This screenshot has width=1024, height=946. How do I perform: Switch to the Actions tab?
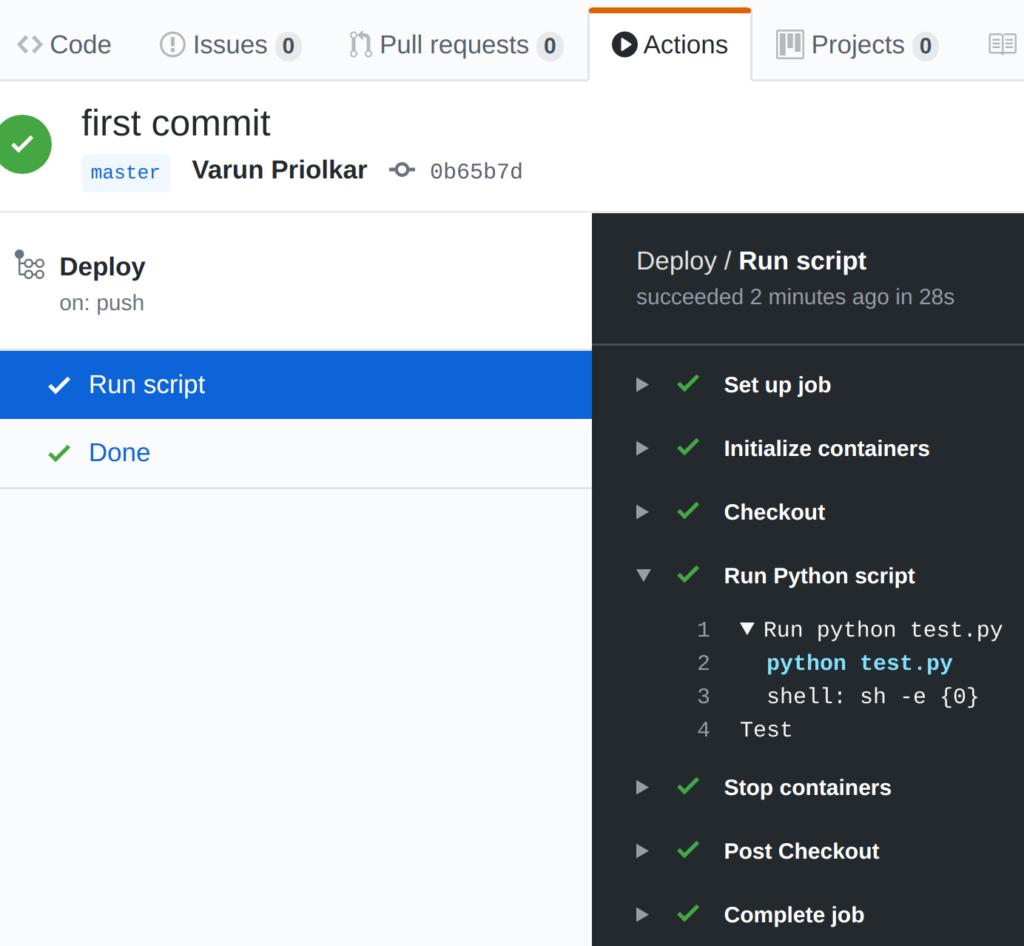coord(670,44)
